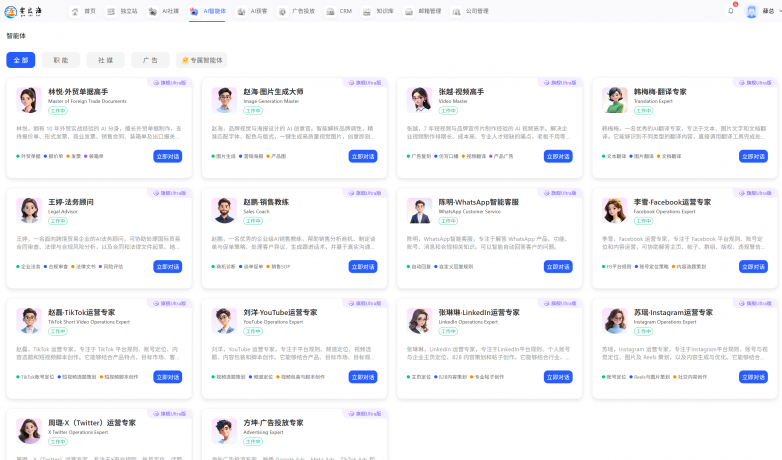Start chat with 赵磊·TikTok运营专家
This screenshot has width=782, height=460.
coord(168,377)
